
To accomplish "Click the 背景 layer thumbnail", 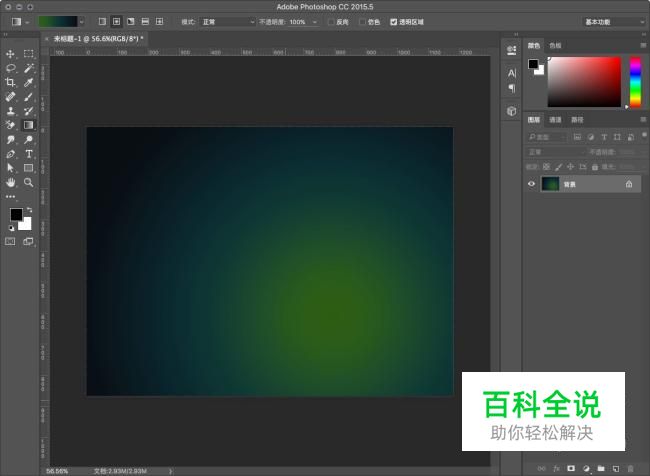I will tap(550, 184).
